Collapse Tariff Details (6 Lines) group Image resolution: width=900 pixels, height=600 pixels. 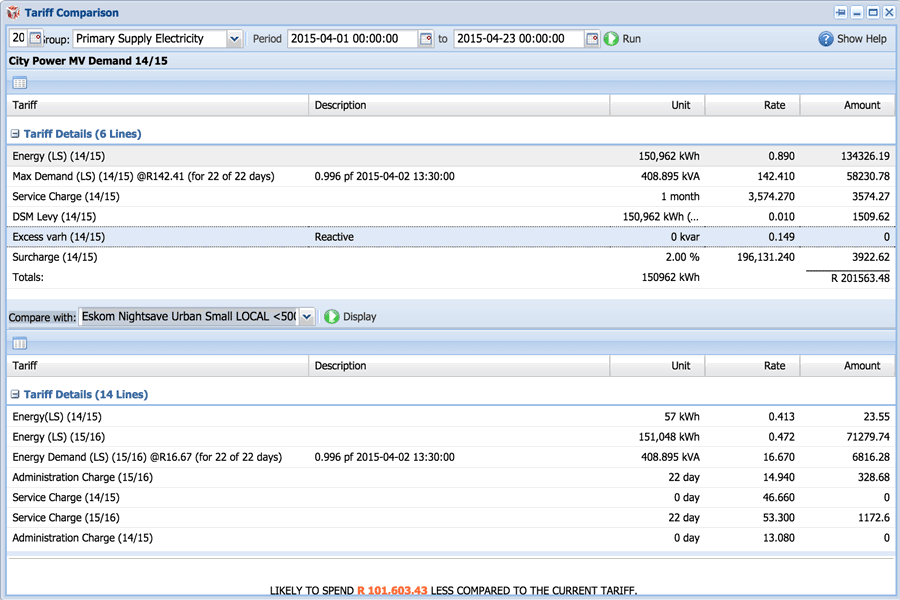pos(15,134)
